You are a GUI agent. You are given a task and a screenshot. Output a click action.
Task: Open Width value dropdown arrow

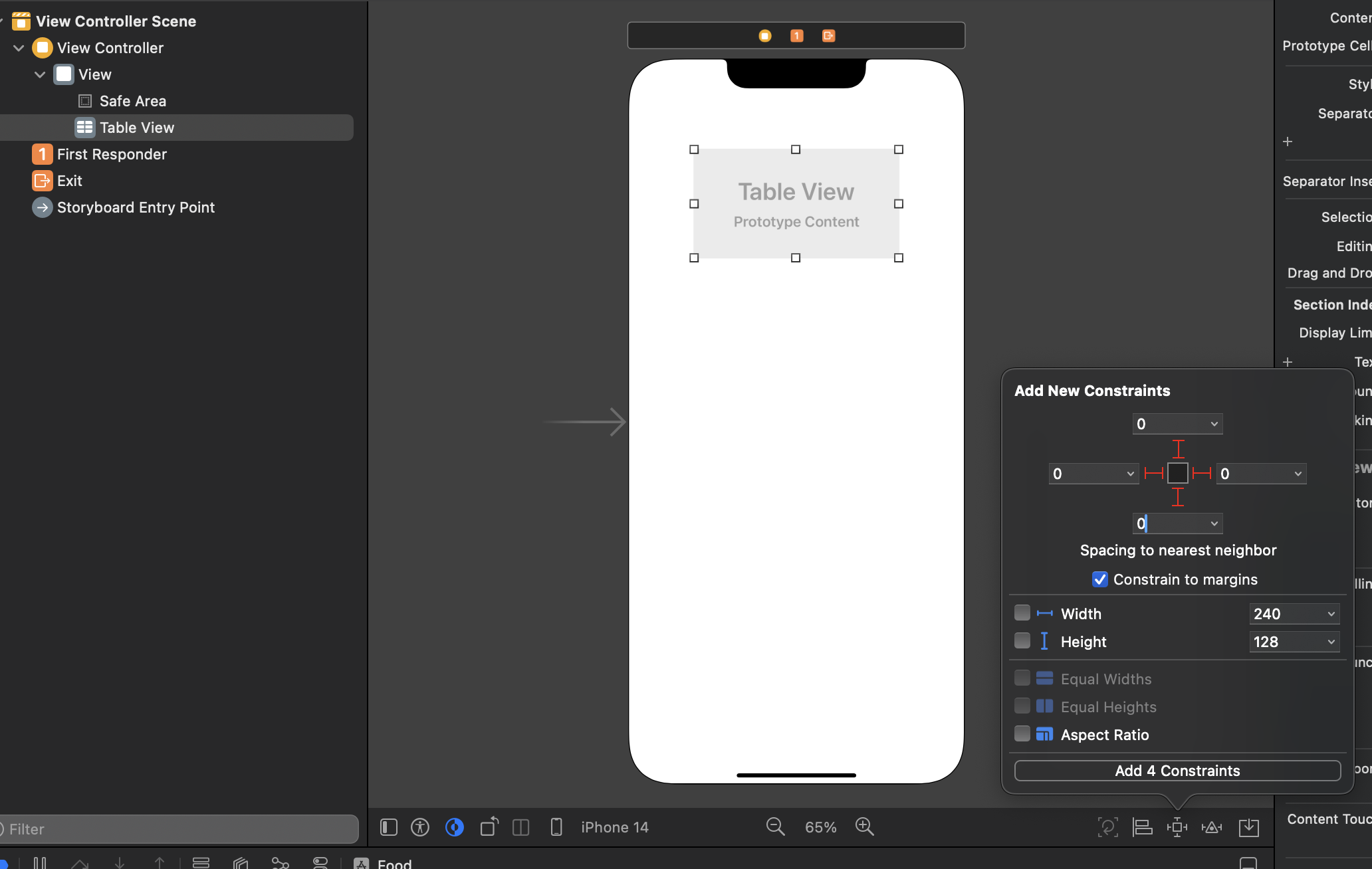(x=1331, y=614)
